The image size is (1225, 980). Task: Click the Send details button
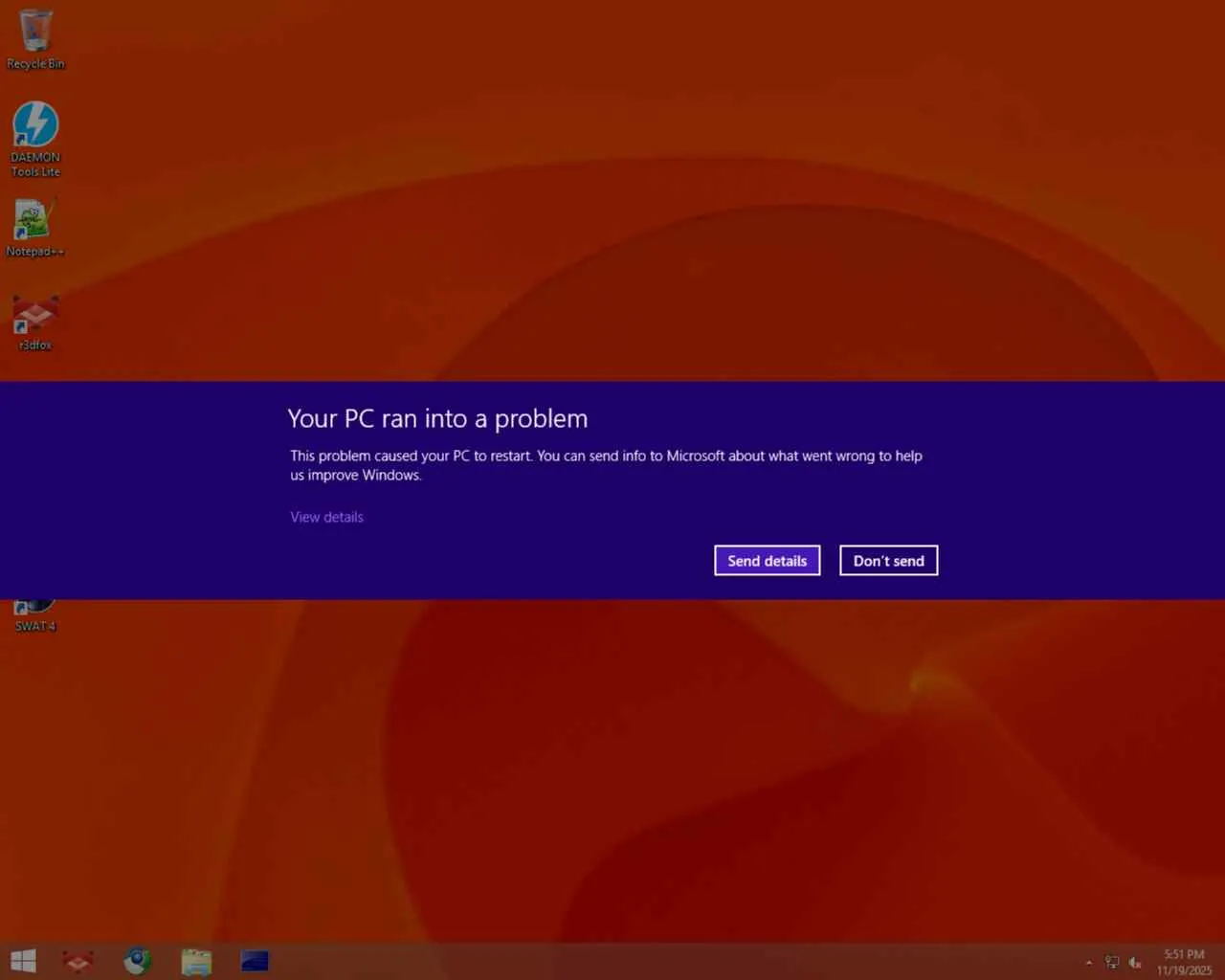click(768, 561)
